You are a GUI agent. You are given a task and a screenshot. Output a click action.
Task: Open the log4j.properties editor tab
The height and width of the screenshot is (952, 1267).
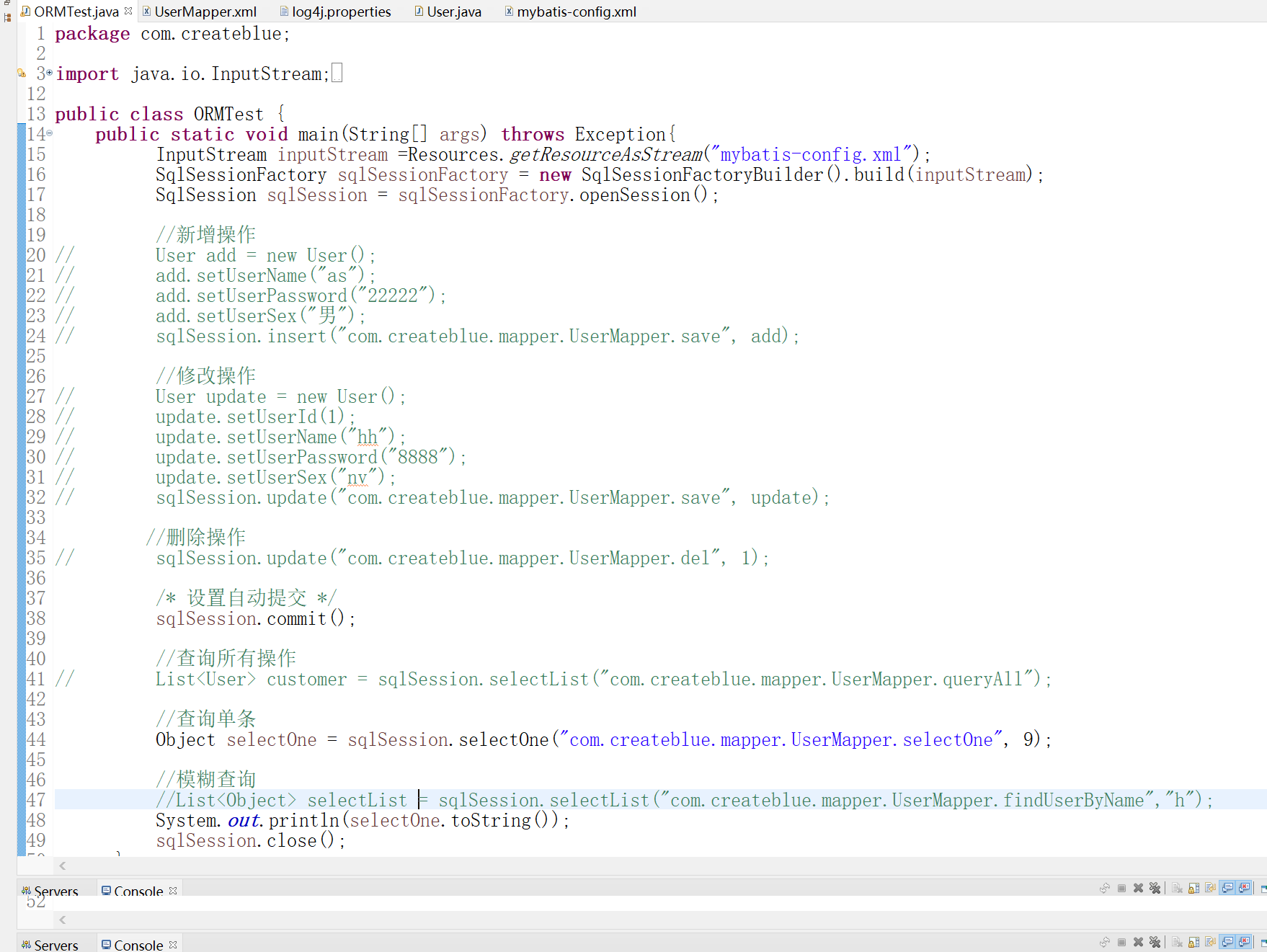[335, 12]
